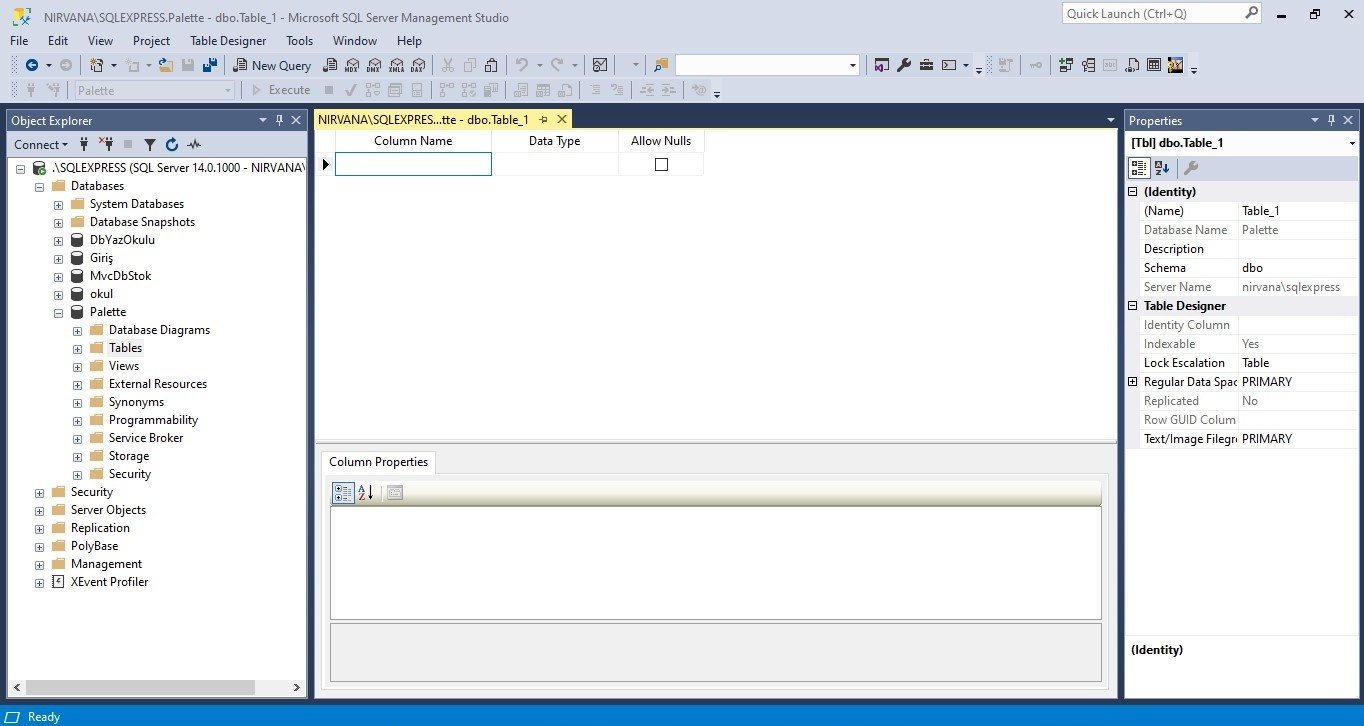The width and height of the screenshot is (1364, 726).
Task: Expand the DbYazOkulu database node
Action: click(x=58, y=240)
